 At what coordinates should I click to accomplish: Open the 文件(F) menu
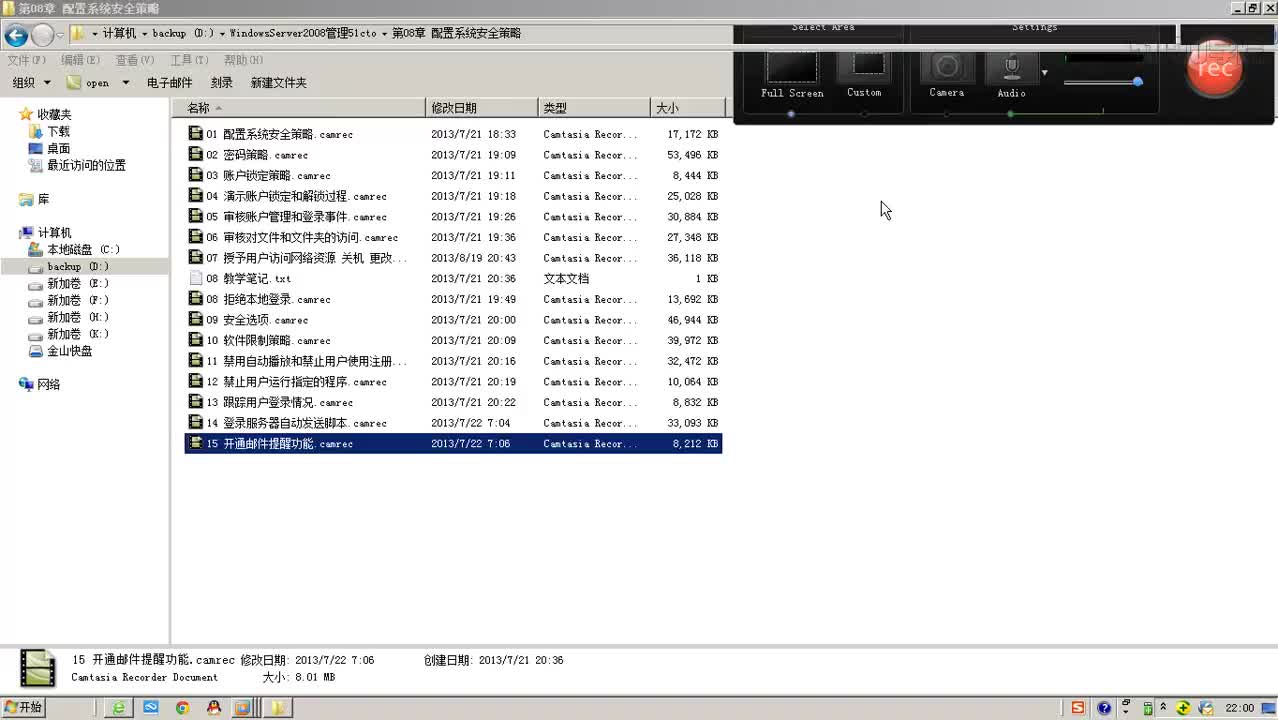click(27, 61)
